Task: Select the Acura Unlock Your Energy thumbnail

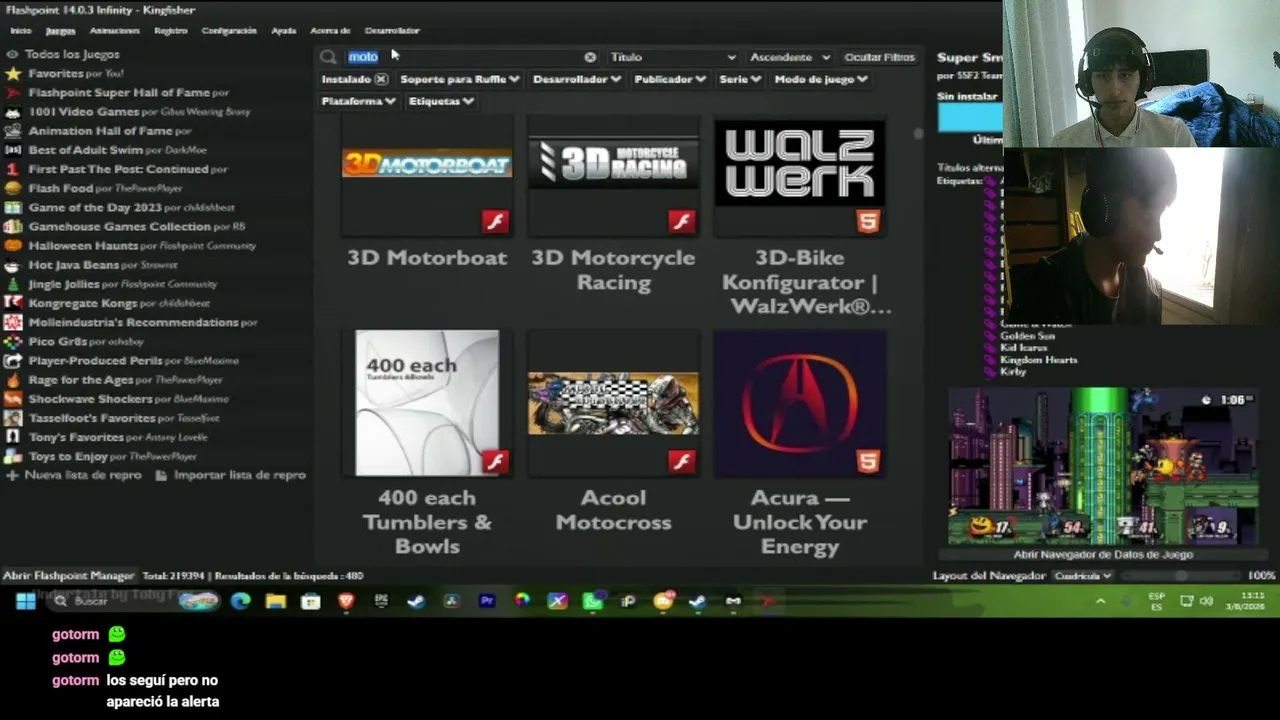Action: 800,403
